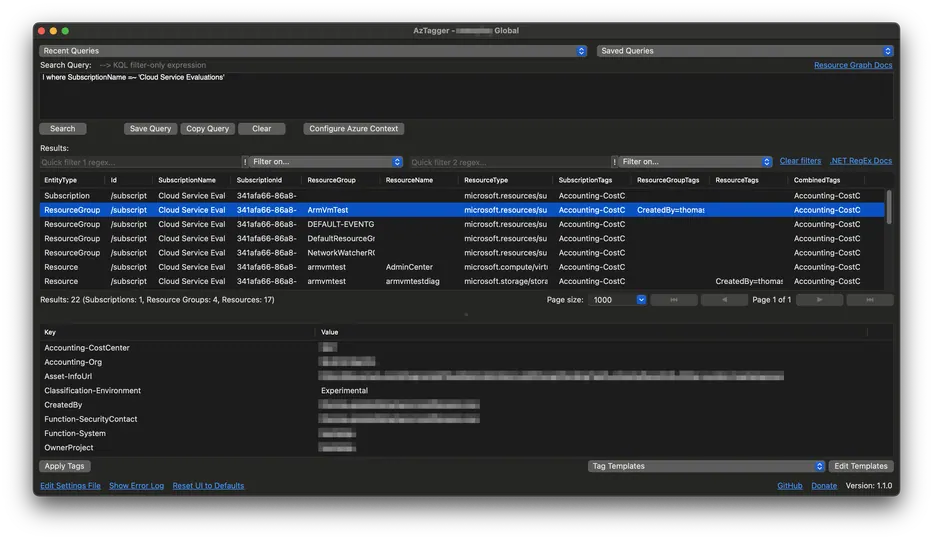Select the armvmtestdiag resource row

tap(462, 281)
